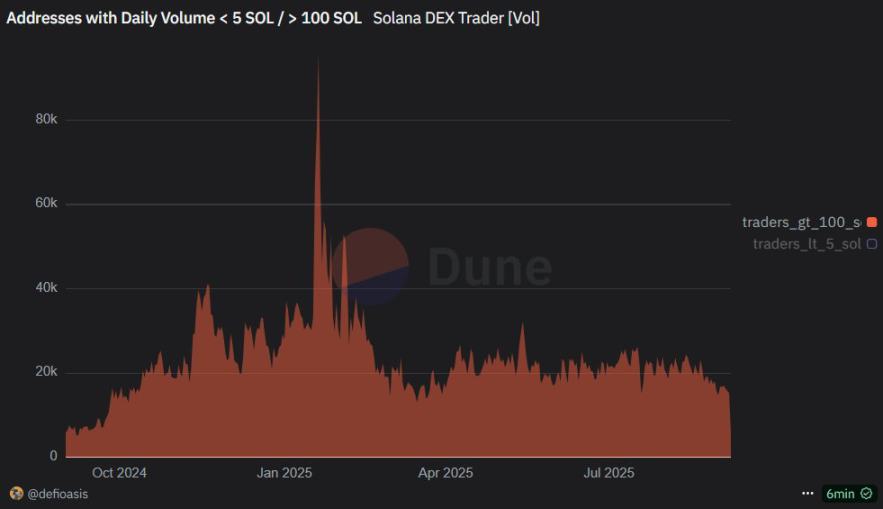Screen dimensions: 883x509
Task: Click the Jan 2025 x-axis label
Action: (x=283, y=472)
